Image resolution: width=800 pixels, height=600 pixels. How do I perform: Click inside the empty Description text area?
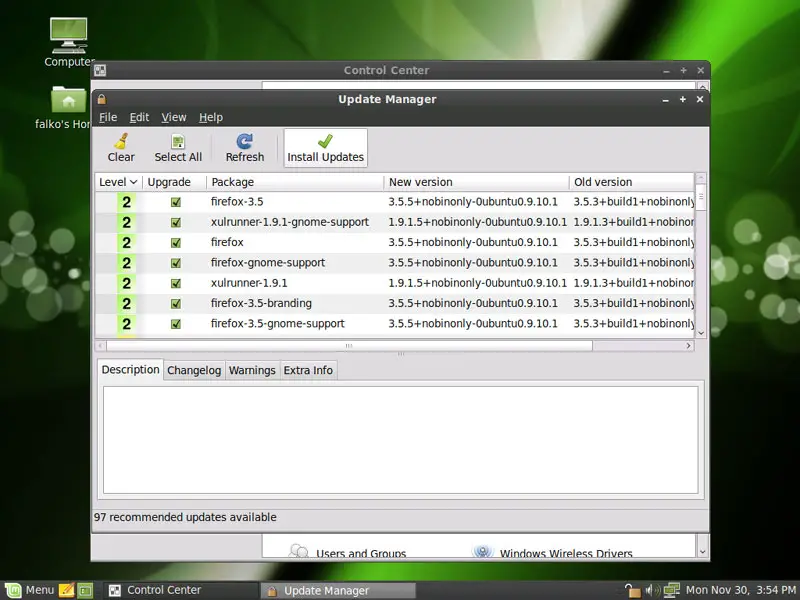click(x=401, y=440)
